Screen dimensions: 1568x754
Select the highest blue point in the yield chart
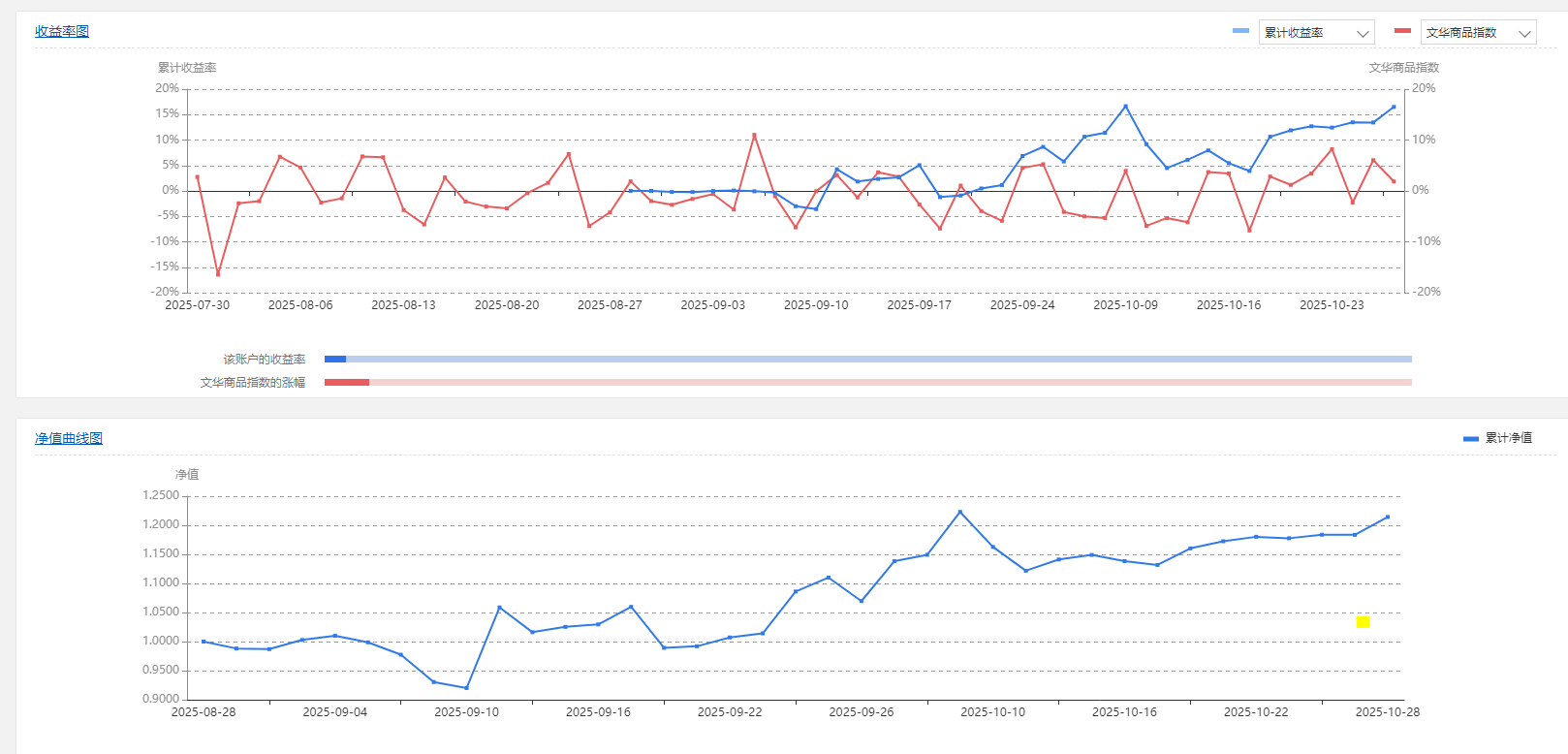pos(1125,107)
